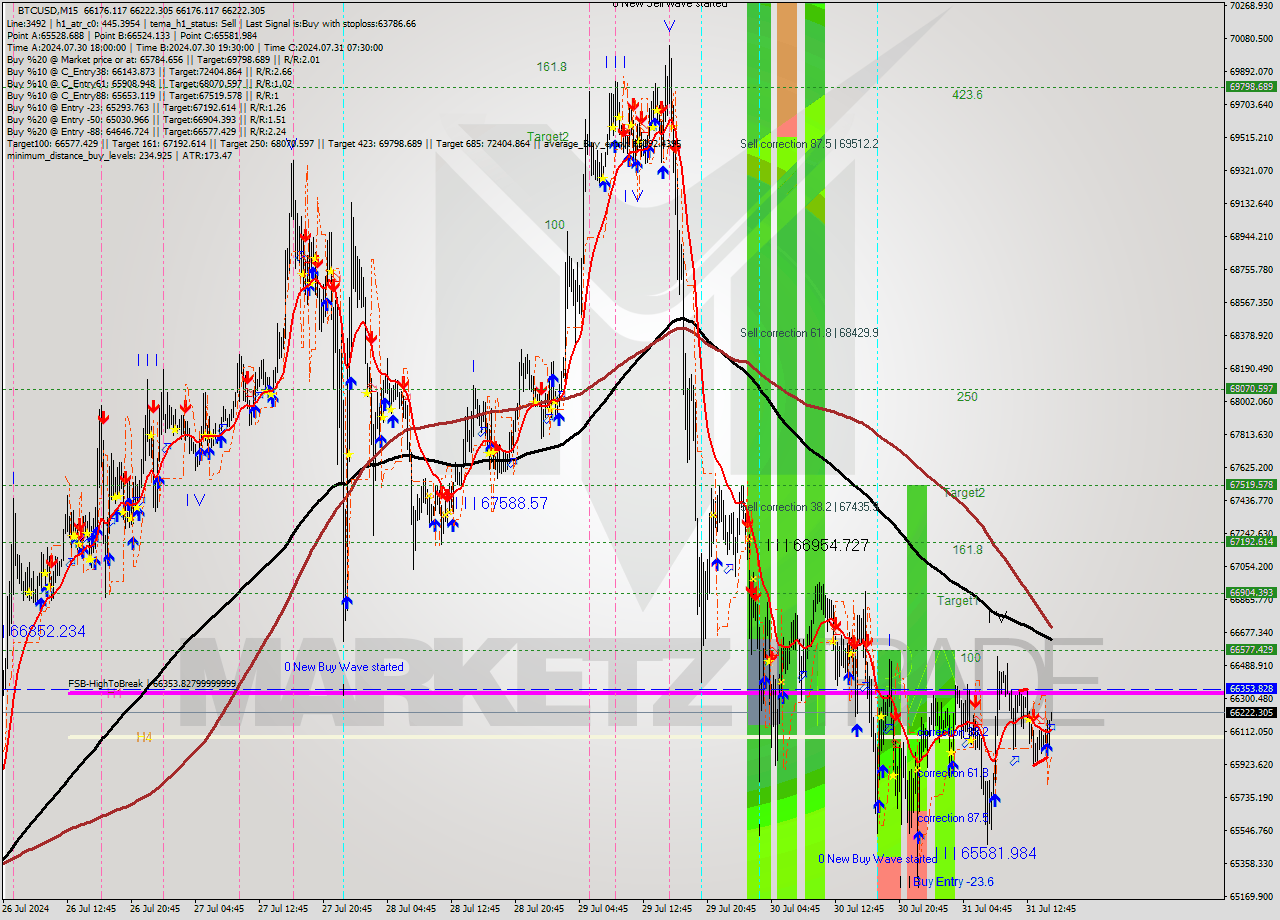
Task: Select the 'correction 61.8' blue label
Action: point(953,773)
